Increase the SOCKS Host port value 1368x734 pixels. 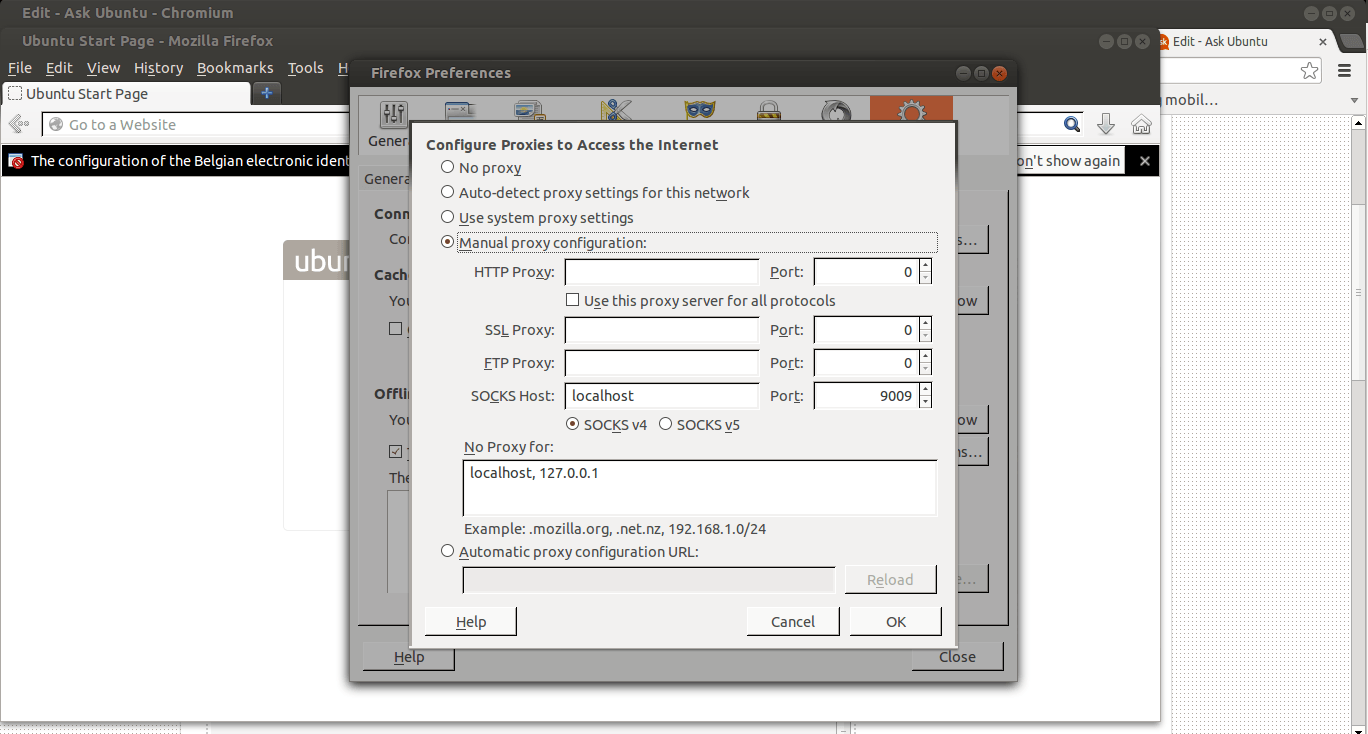tap(925, 390)
